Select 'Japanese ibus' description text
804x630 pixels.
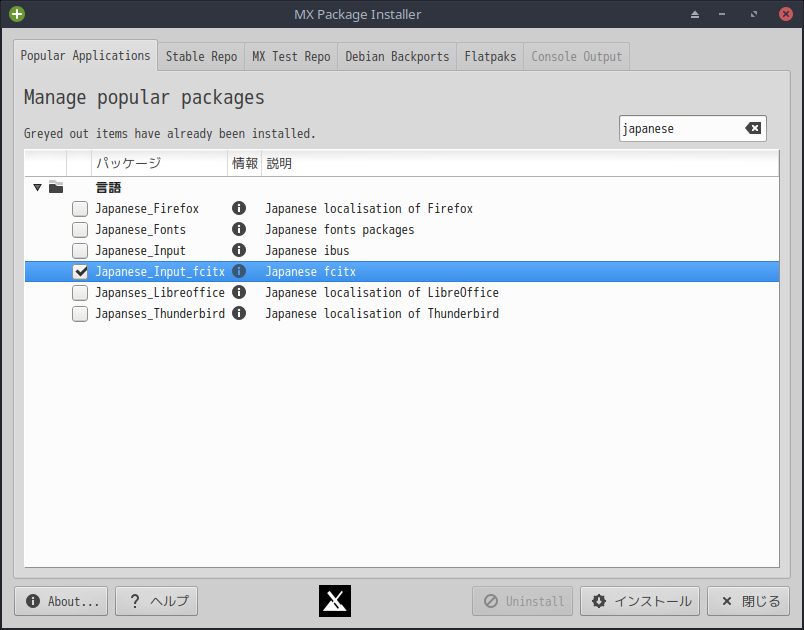[307, 251]
